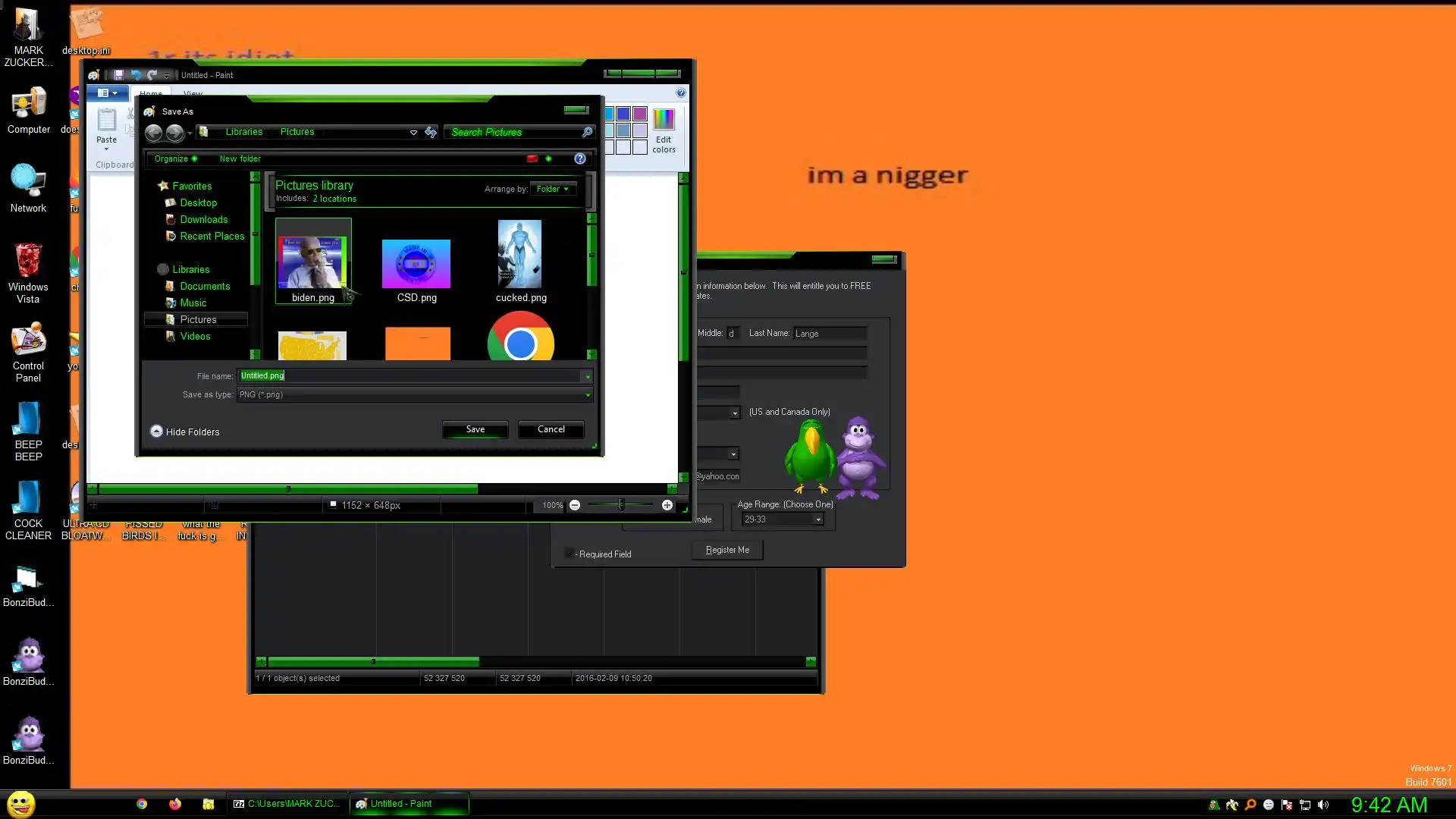Click the New folder button
Image resolution: width=1456 pixels, height=819 pixels.
tap(240, 158)
